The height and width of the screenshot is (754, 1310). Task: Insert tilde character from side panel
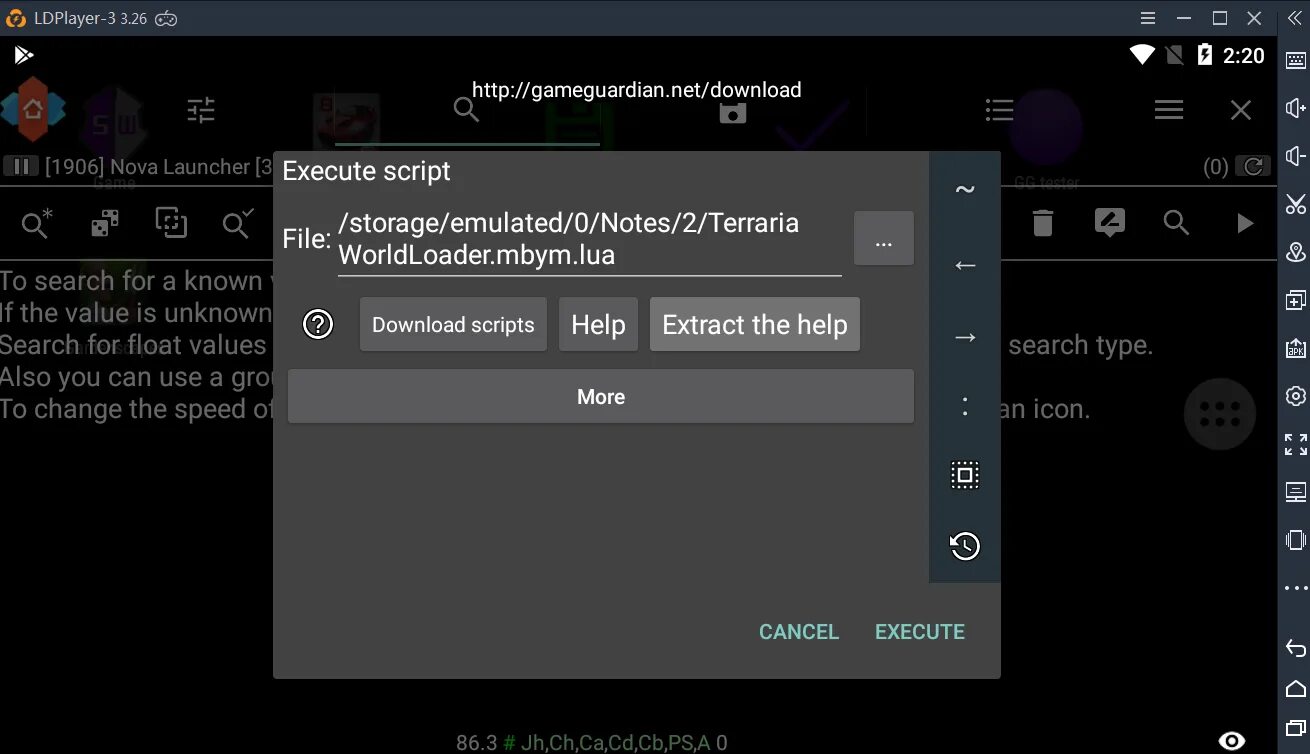[x=965, y=189]
